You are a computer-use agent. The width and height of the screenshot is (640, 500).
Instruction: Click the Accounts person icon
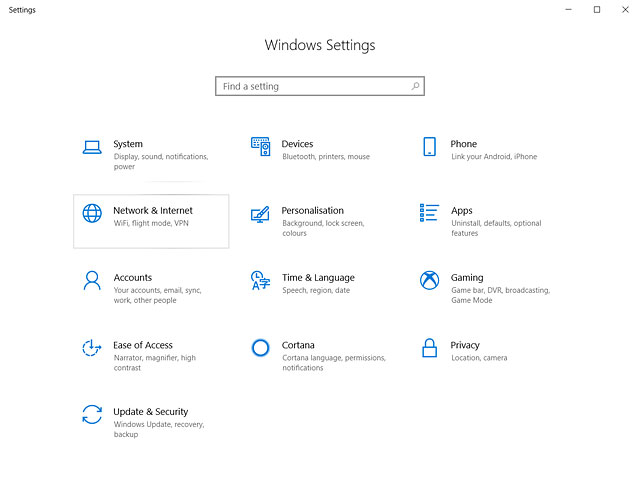[92, 281]
